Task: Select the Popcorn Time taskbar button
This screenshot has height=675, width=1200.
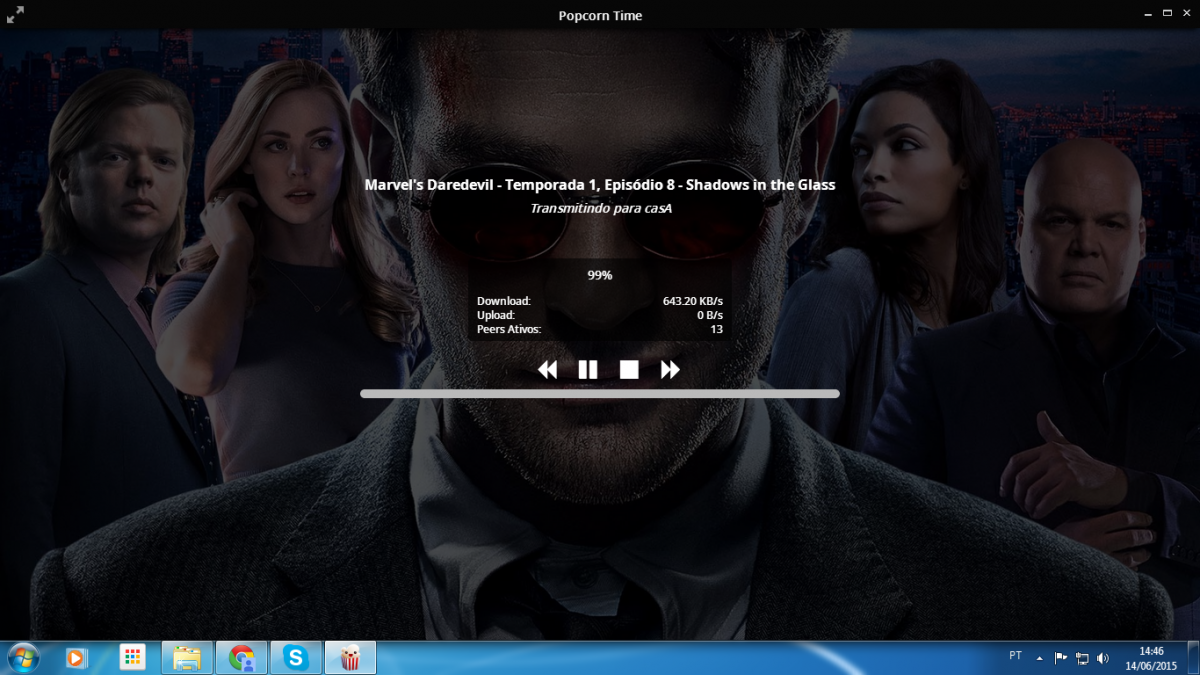Action: pos(350,658)
